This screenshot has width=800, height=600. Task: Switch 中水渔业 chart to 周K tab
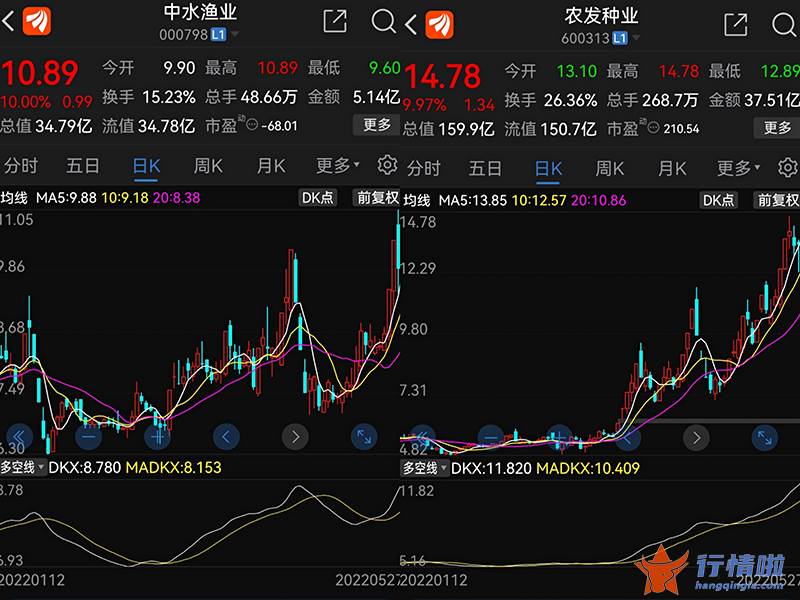coord(208,165)
